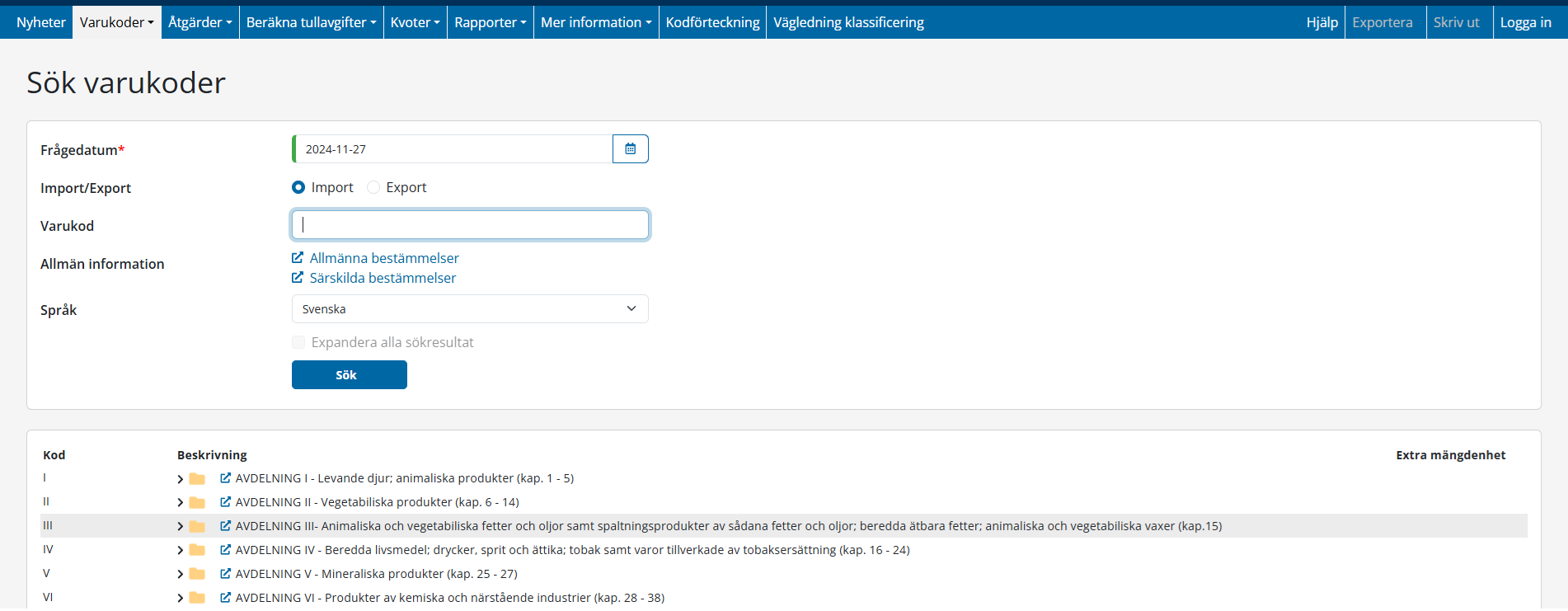
Task: Click the folder icon for AVDELNING III
Action: click(x=197, y=526)
